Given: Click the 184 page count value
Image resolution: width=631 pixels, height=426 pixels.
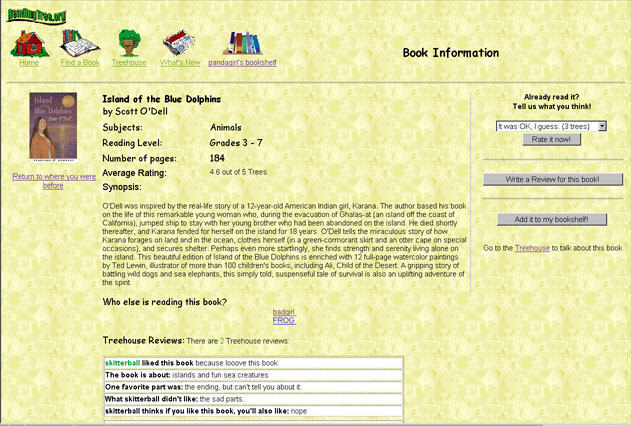Looking at the screenshot, I should coord(217,158).
